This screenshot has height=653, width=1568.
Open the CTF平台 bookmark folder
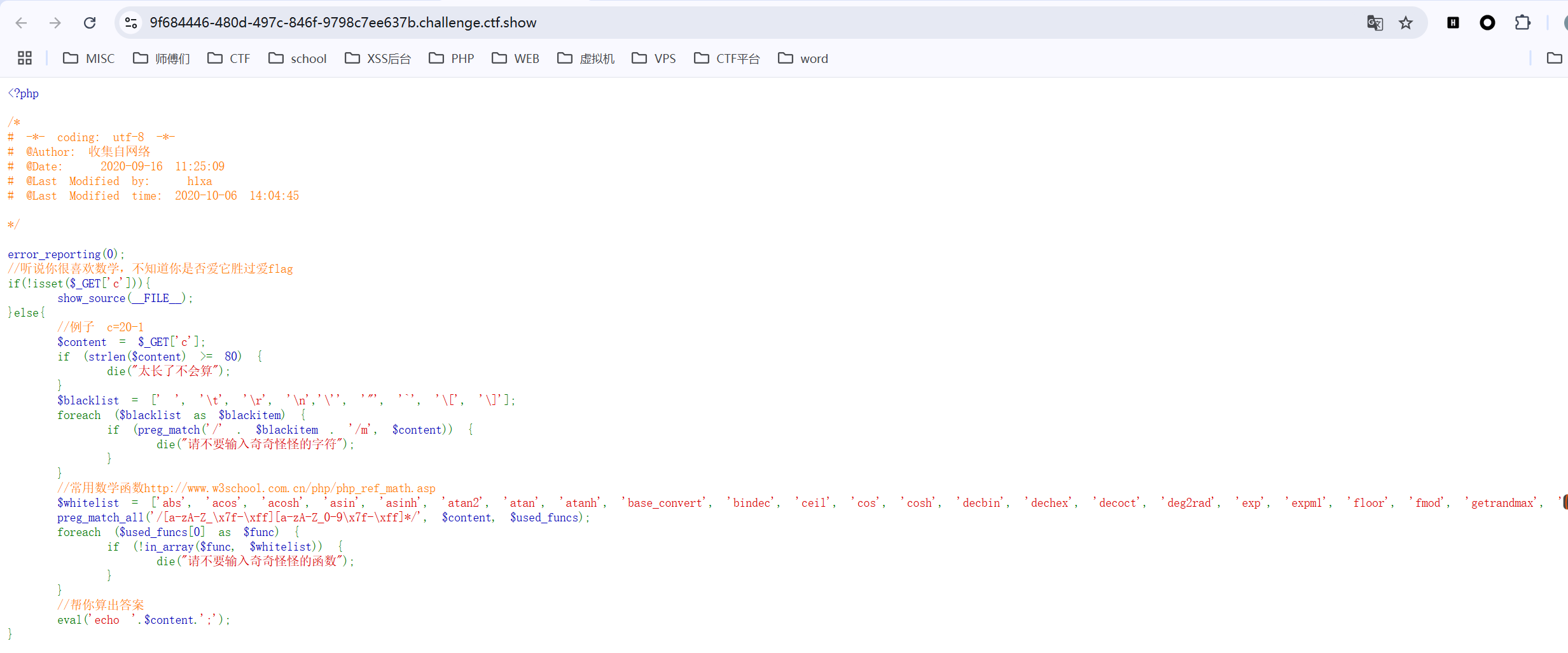coord(727,58)
